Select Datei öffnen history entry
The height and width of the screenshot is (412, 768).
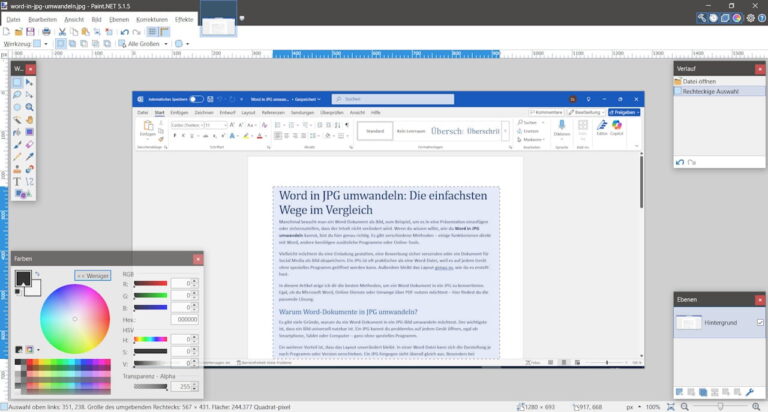[x=719, y=81]
